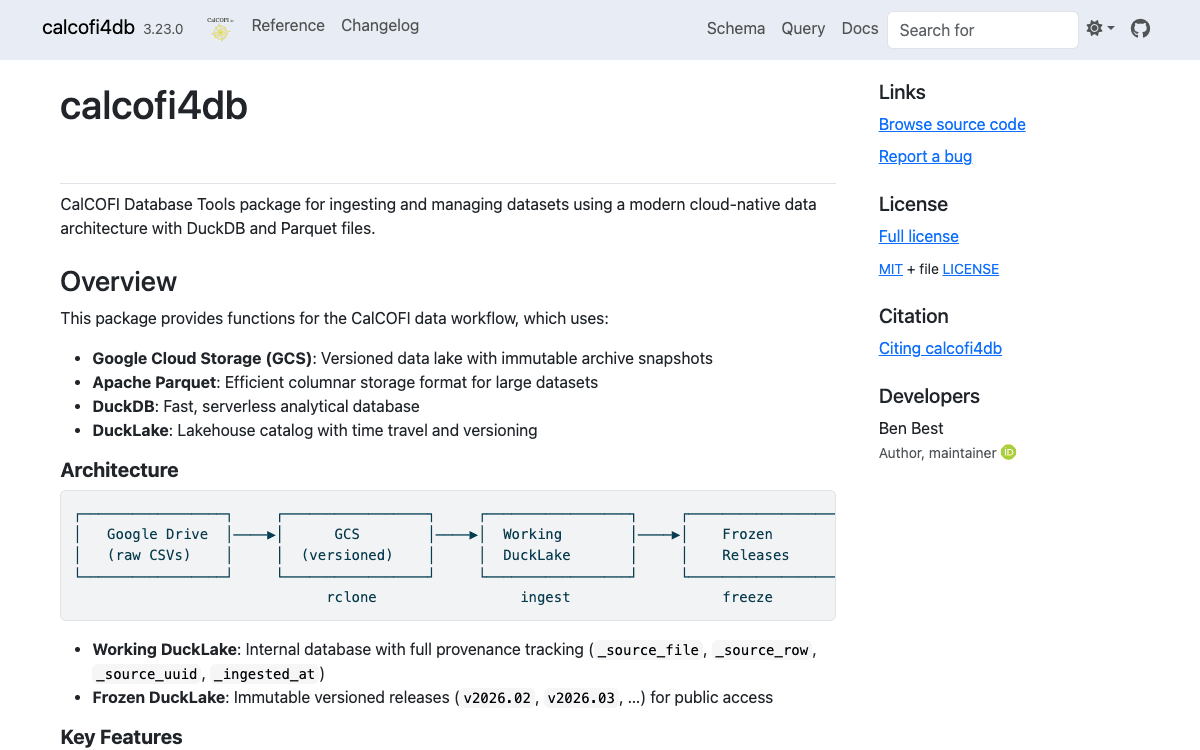Click the Overview heading

point(119,281)
